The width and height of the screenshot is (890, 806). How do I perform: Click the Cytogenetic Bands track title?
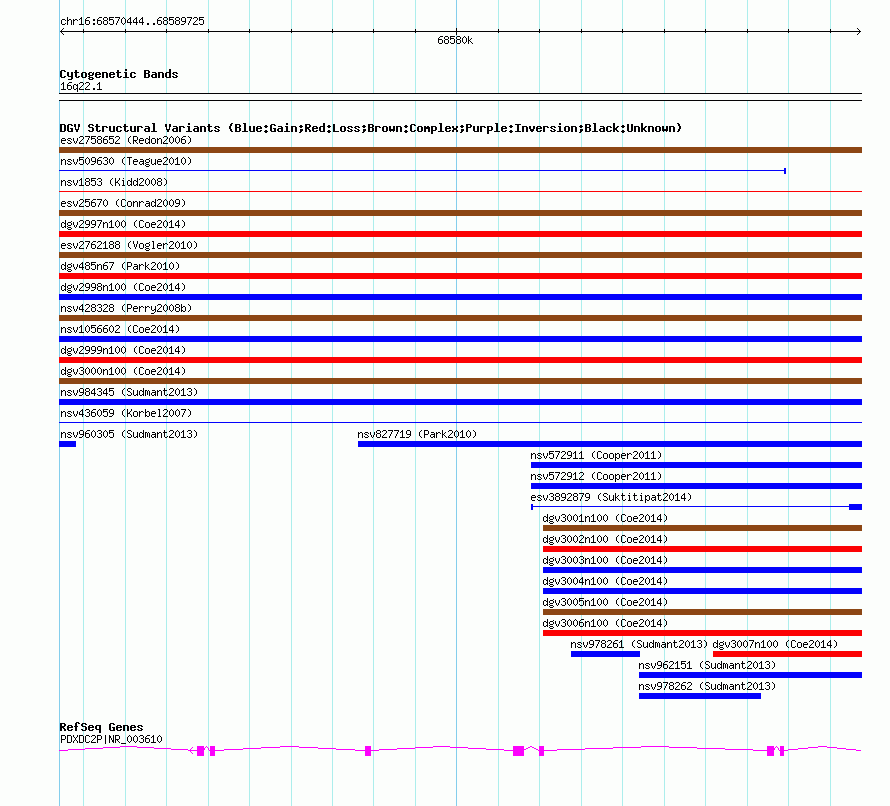[x=119, y=74]
